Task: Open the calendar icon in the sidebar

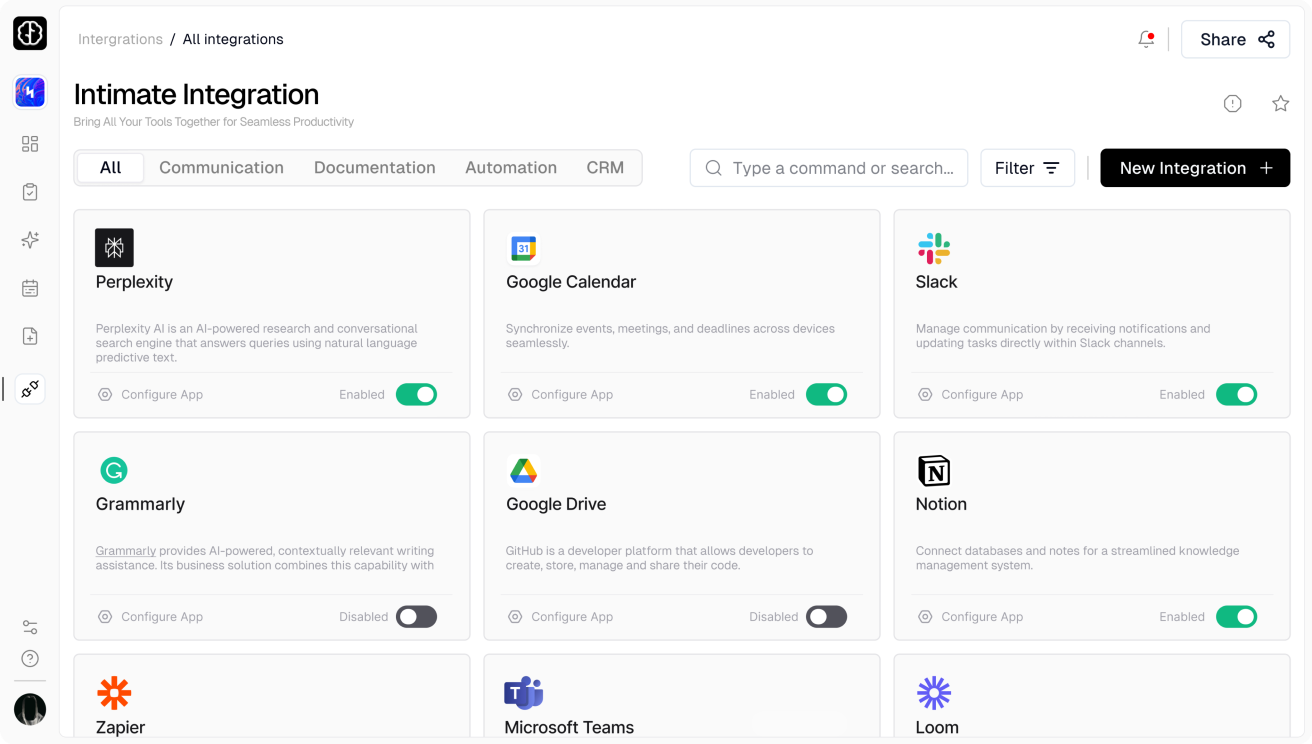Action: coord(30,288)
